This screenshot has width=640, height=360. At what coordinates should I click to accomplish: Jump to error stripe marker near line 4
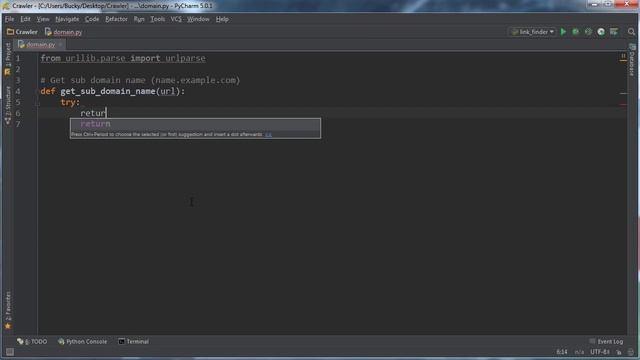click(623, 93)
